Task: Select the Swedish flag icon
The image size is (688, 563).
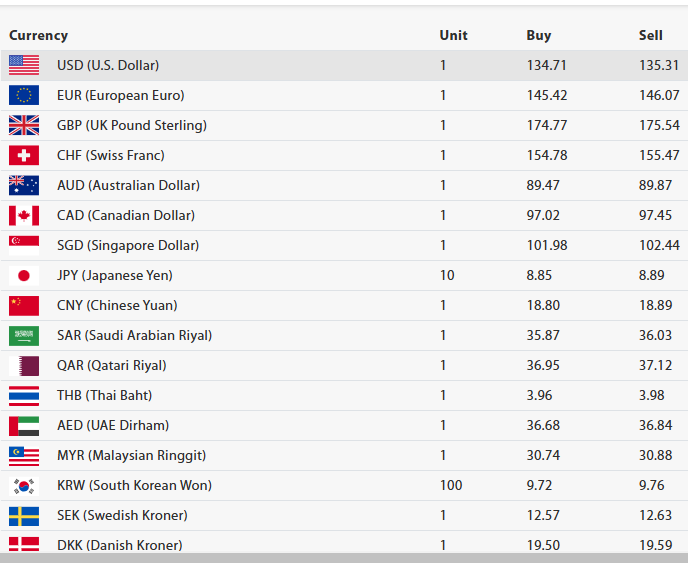Action: pyautogui.click(x=24, y=515)
